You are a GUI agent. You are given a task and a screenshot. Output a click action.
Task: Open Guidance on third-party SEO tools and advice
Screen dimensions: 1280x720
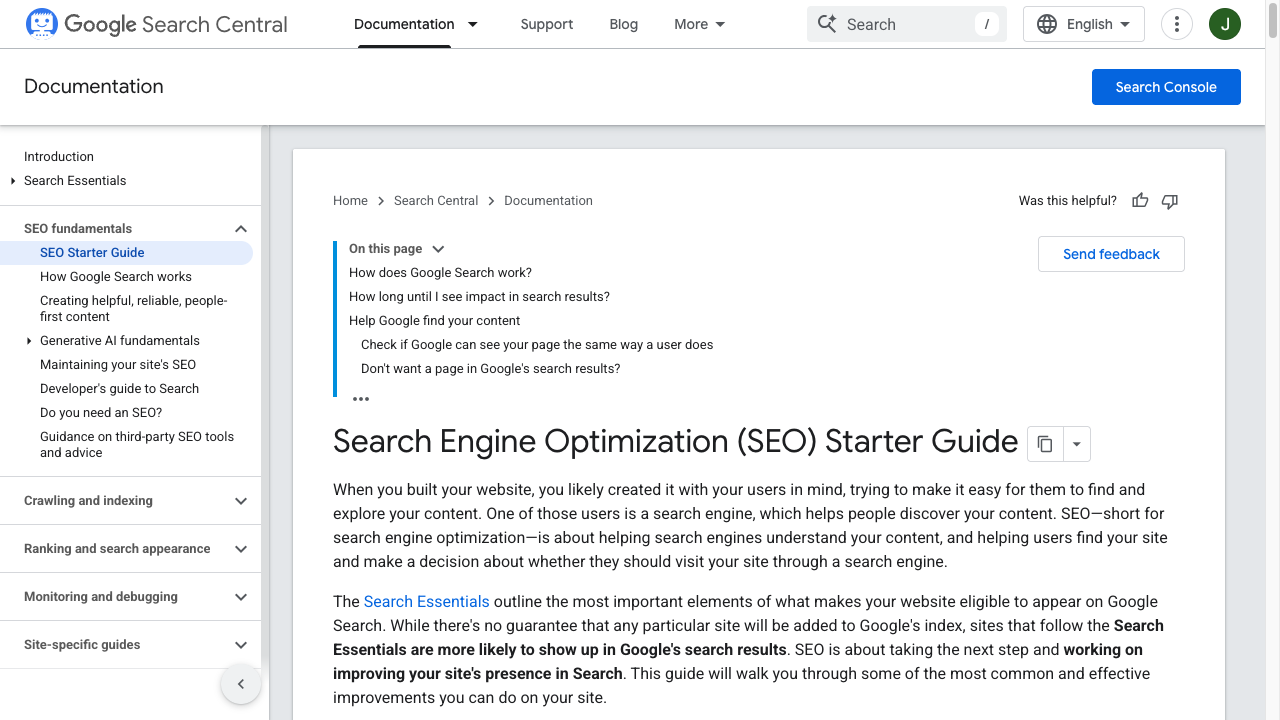(x=137, y=445)
